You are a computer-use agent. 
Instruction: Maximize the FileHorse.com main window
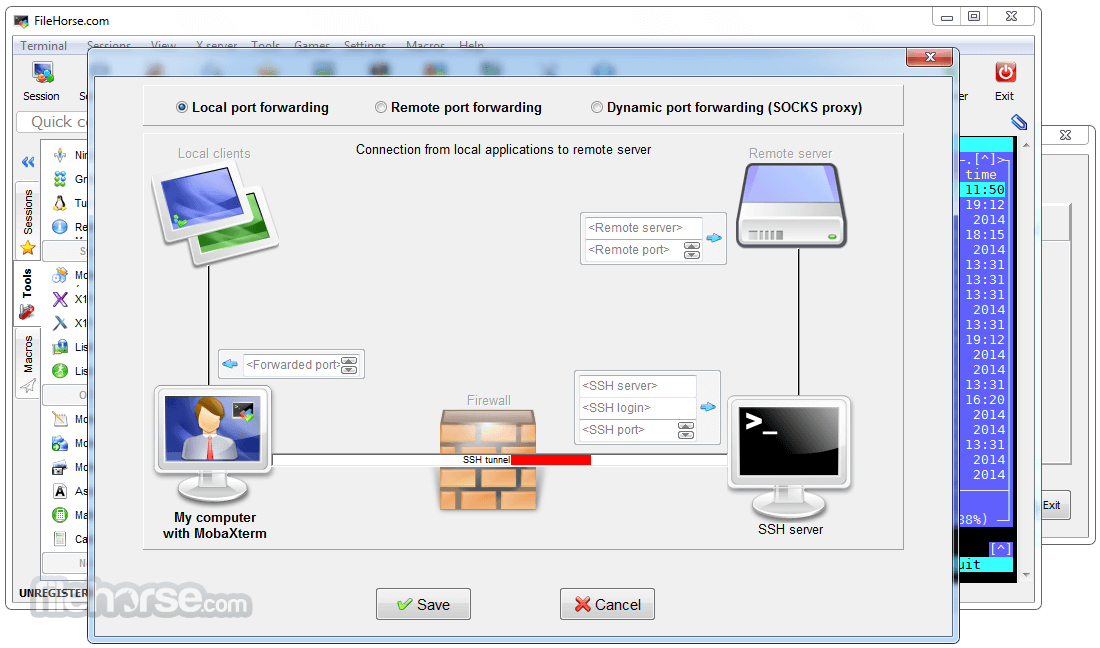[974, 16]
